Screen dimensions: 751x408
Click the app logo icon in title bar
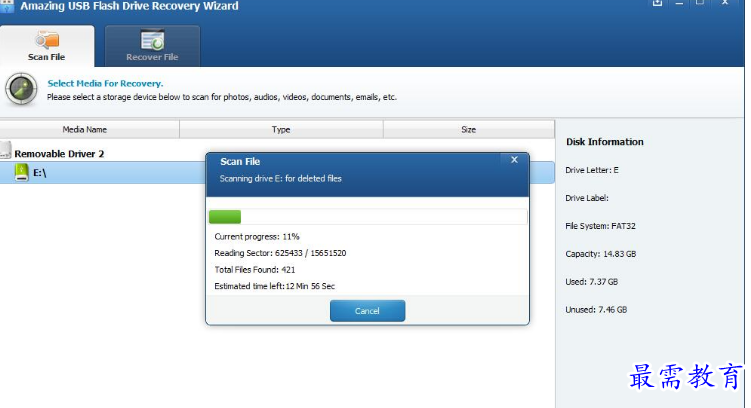click(x=7, y=6)
